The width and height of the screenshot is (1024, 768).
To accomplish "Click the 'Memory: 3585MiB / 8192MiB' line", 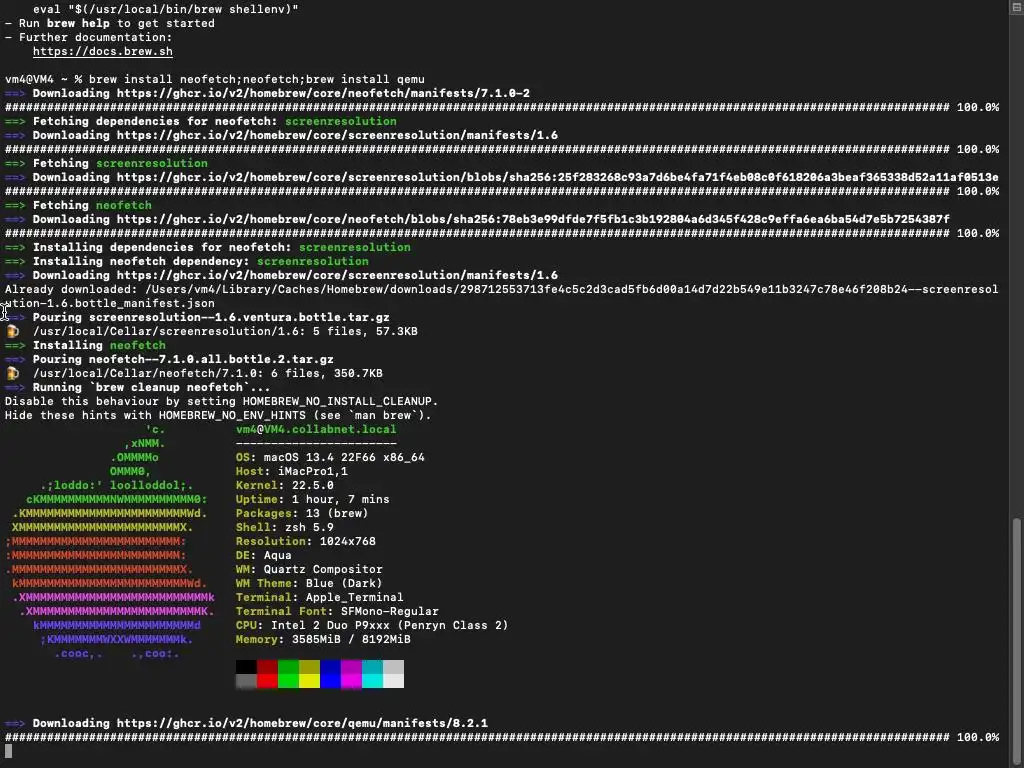I will [x=323, y=639].
